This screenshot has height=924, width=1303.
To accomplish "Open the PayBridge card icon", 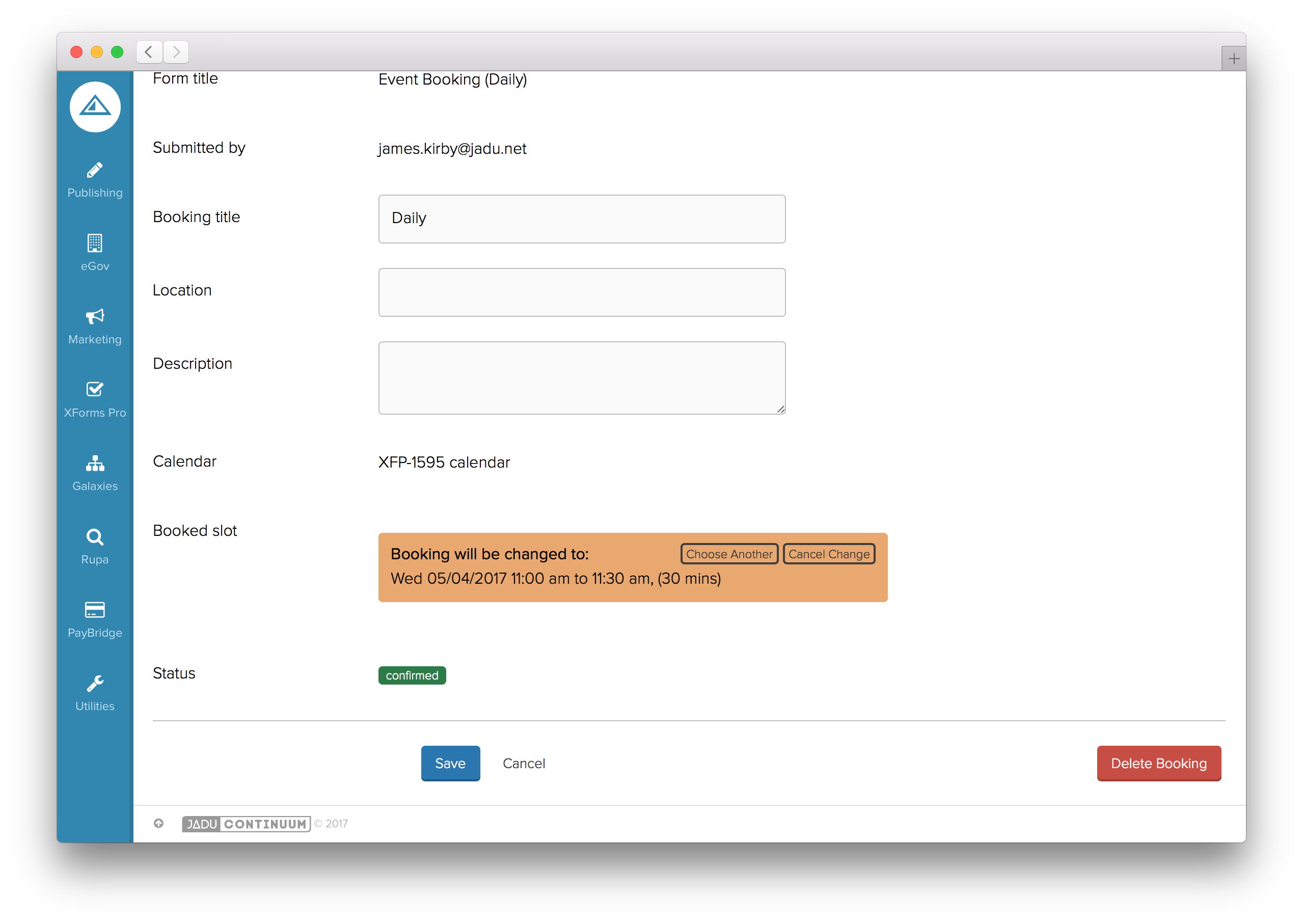I will point(94,609).
